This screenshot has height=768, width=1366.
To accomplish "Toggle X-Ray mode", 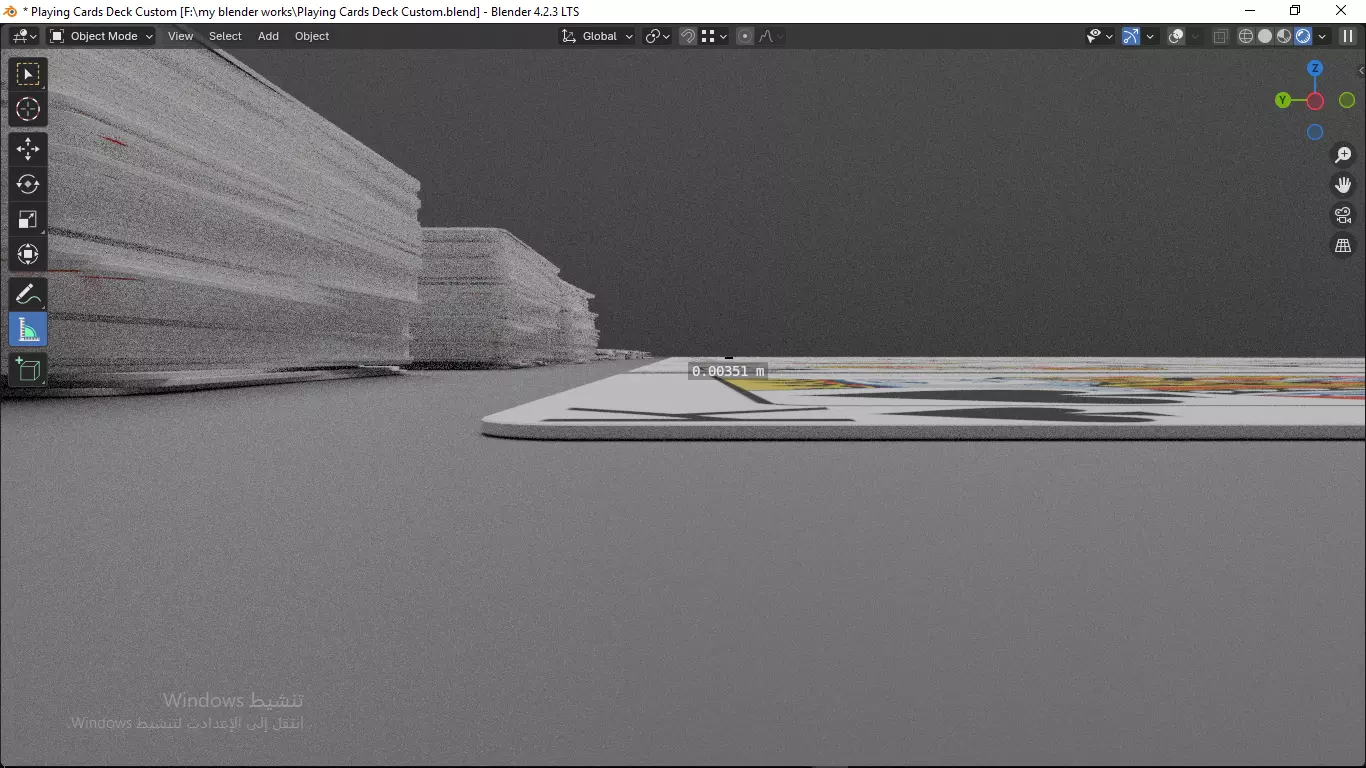I will tap(1221, 36).
